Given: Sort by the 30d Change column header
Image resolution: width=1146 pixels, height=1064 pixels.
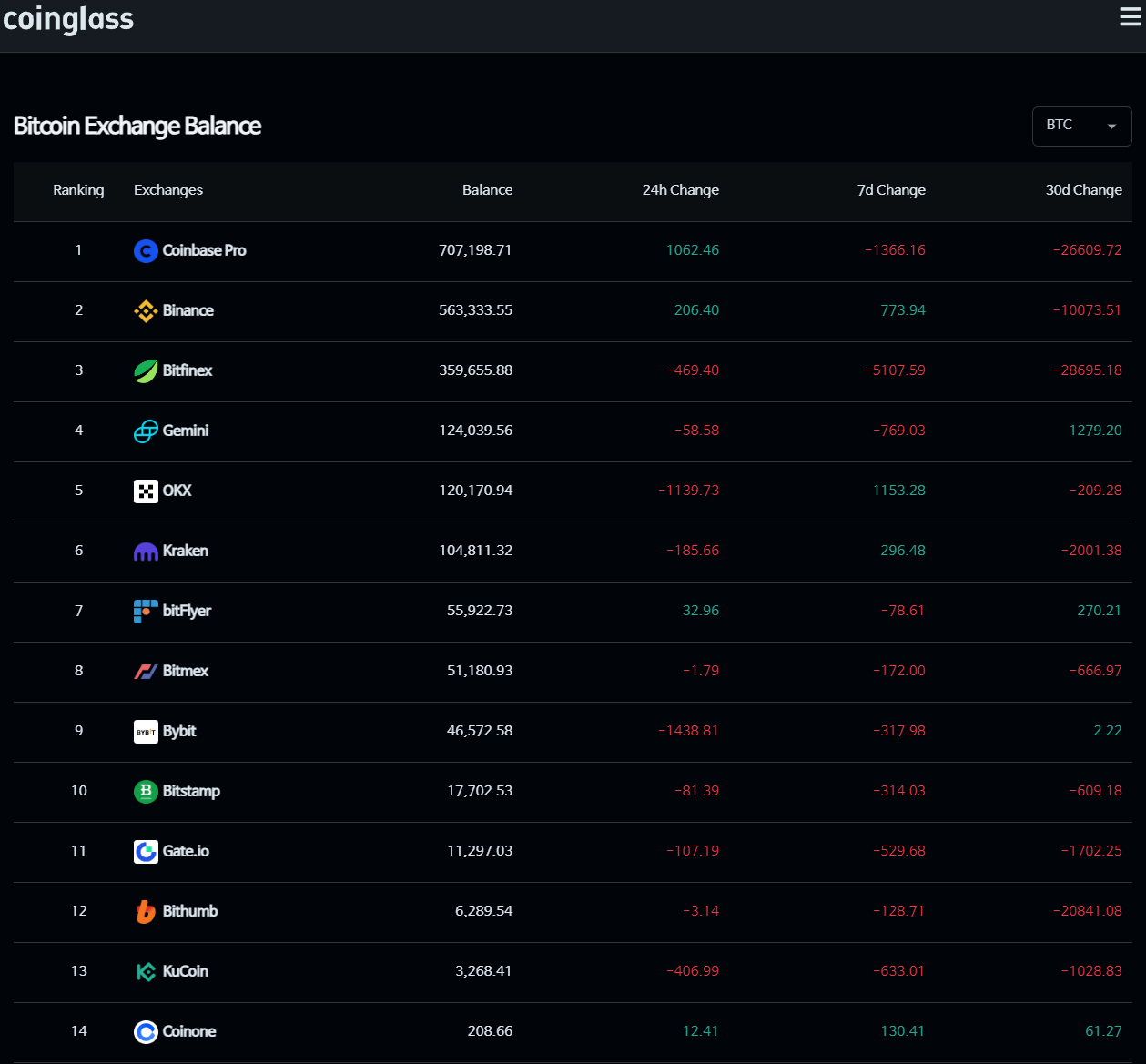Looking at the screenshot, I should (1083, 190).
